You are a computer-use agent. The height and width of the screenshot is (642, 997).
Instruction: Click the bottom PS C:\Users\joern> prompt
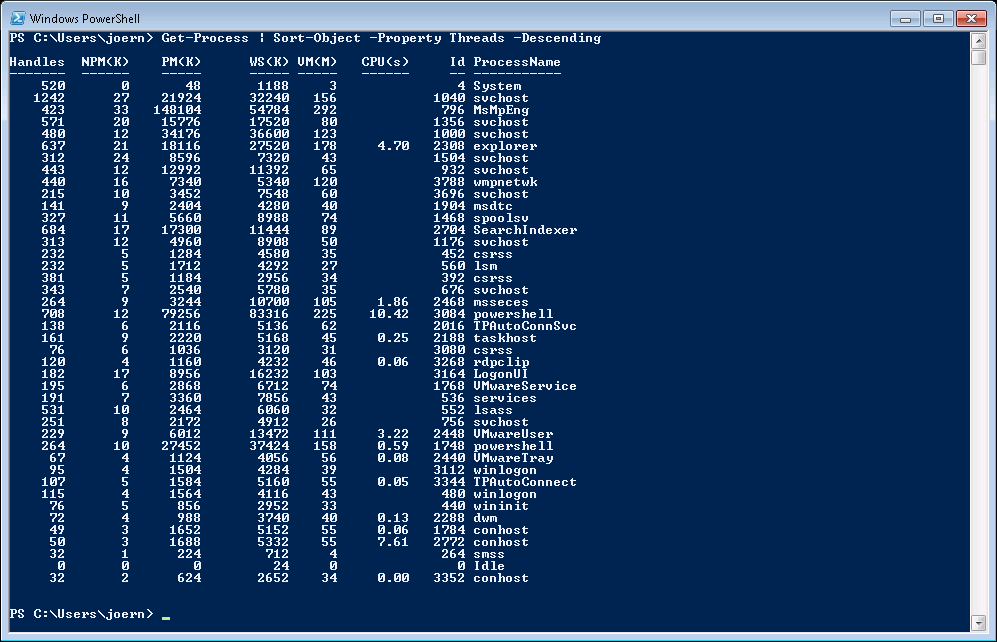pyautogui.click(x=81, y=614)
